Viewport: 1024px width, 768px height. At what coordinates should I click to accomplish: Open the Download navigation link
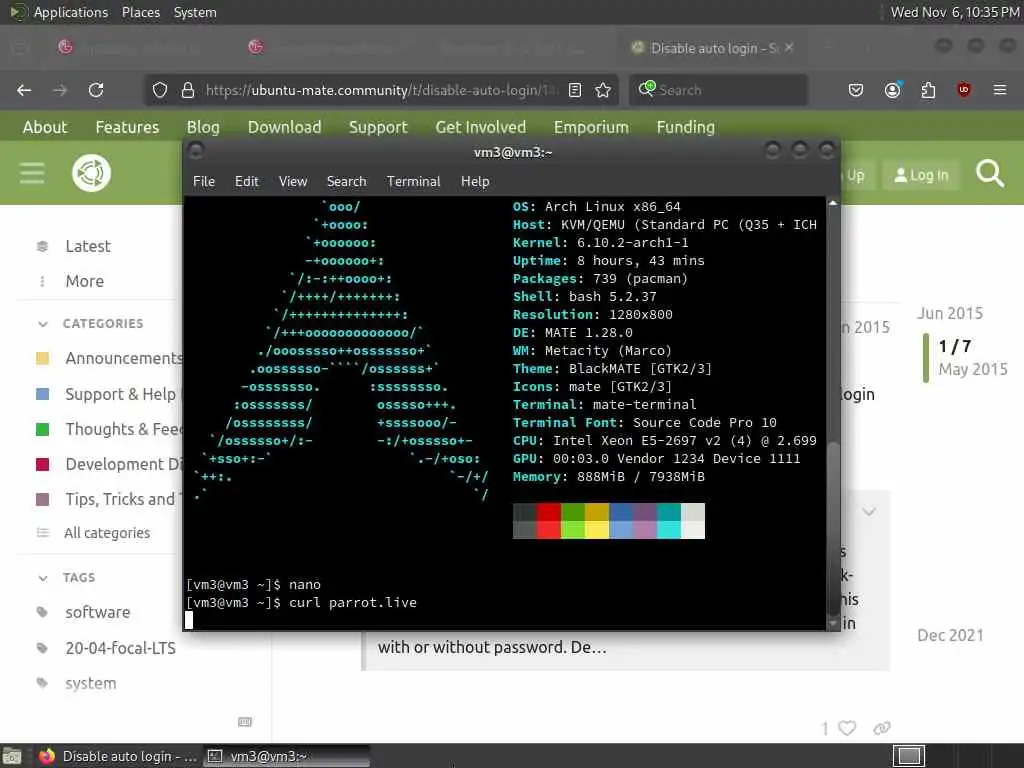coord(284,127)
